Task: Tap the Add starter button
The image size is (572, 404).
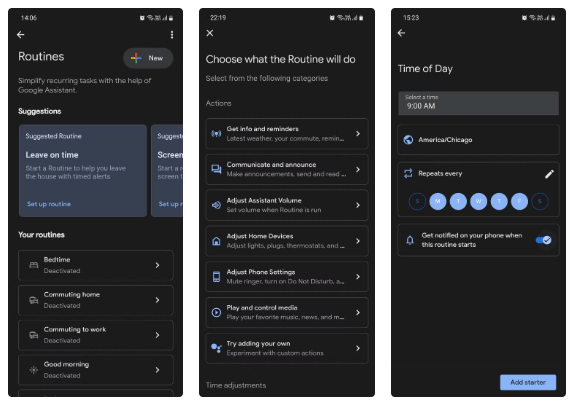Action: pyautogui.click(x=528, y=382)
